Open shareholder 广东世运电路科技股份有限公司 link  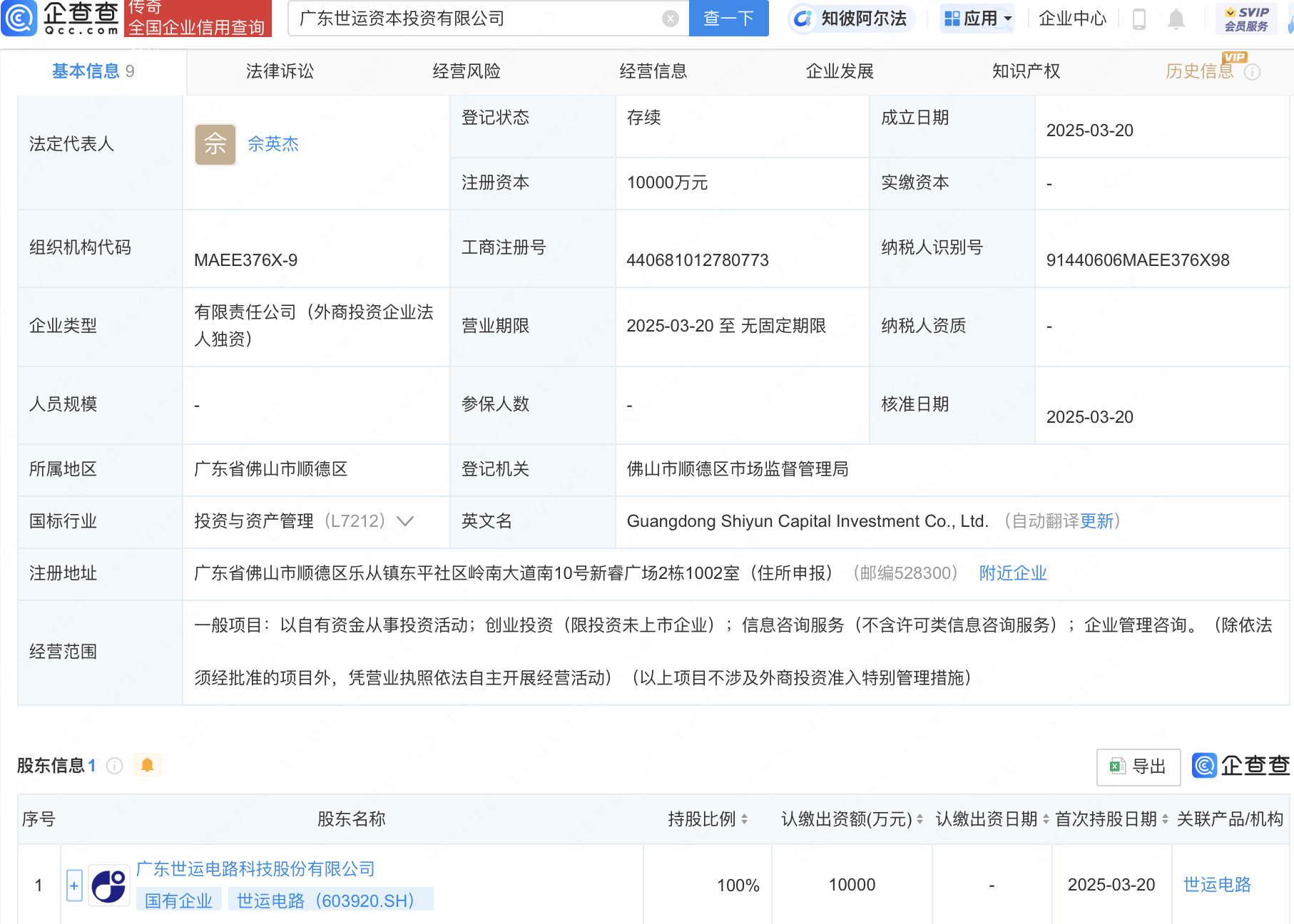coord(255,869)
